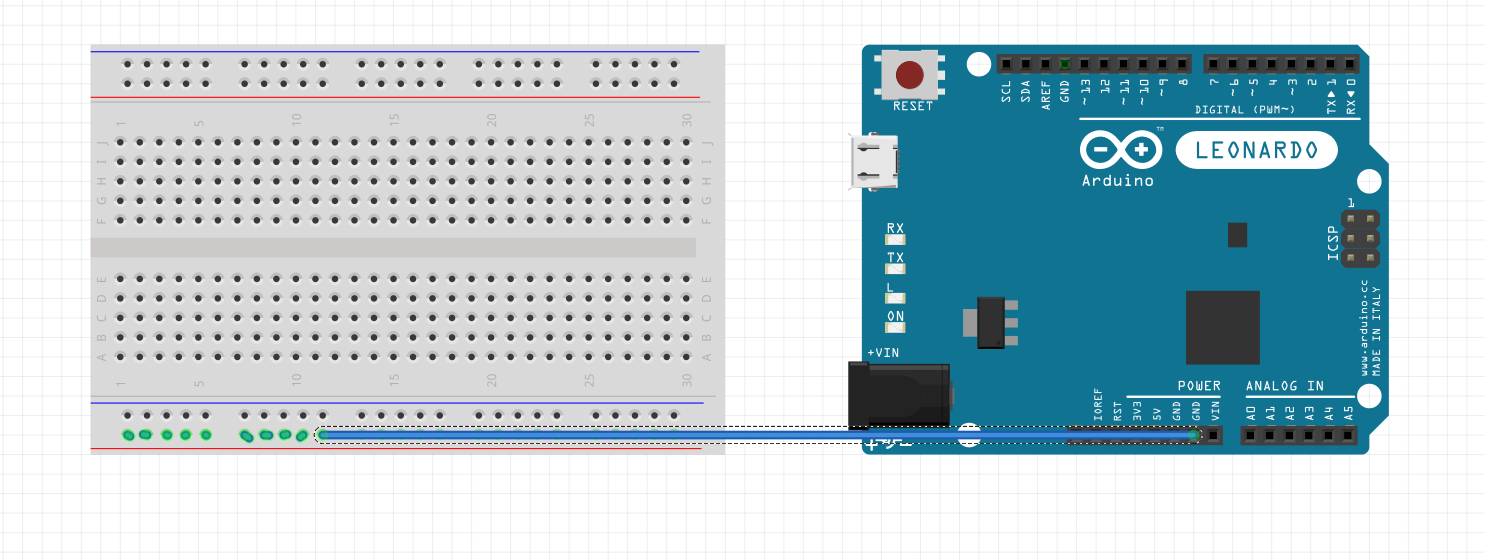Click the green-highlighted GND pin on digital header
The width and height of the screenshot is (1485, 560).
(1065, 64)
